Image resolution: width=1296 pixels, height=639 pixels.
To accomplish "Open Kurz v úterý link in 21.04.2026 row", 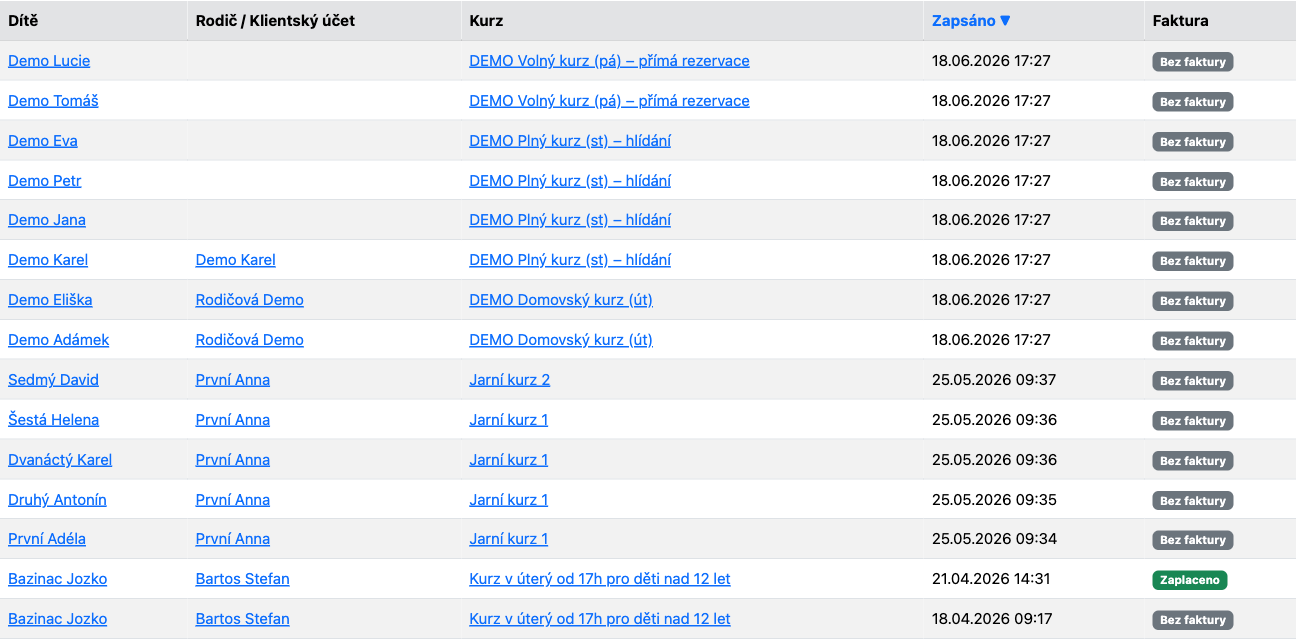I will [x=600, y=579].
